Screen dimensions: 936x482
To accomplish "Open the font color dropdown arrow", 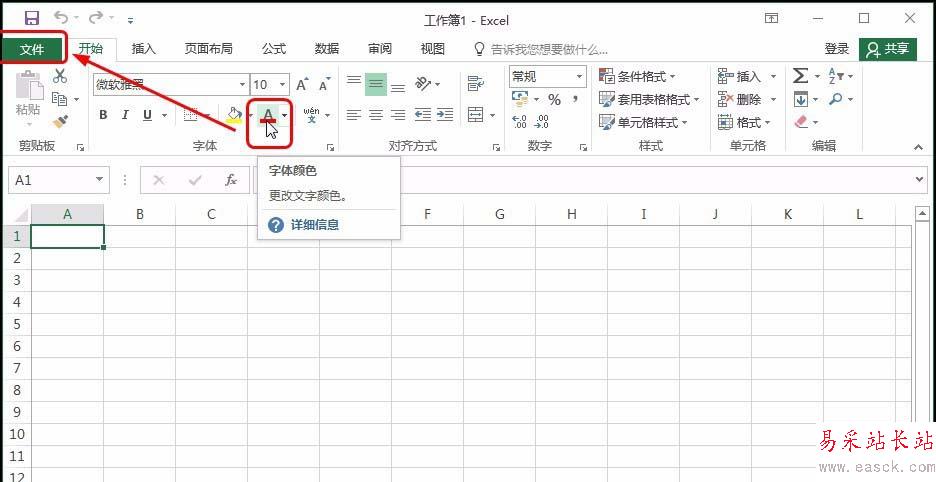I will tap(285, 115).
